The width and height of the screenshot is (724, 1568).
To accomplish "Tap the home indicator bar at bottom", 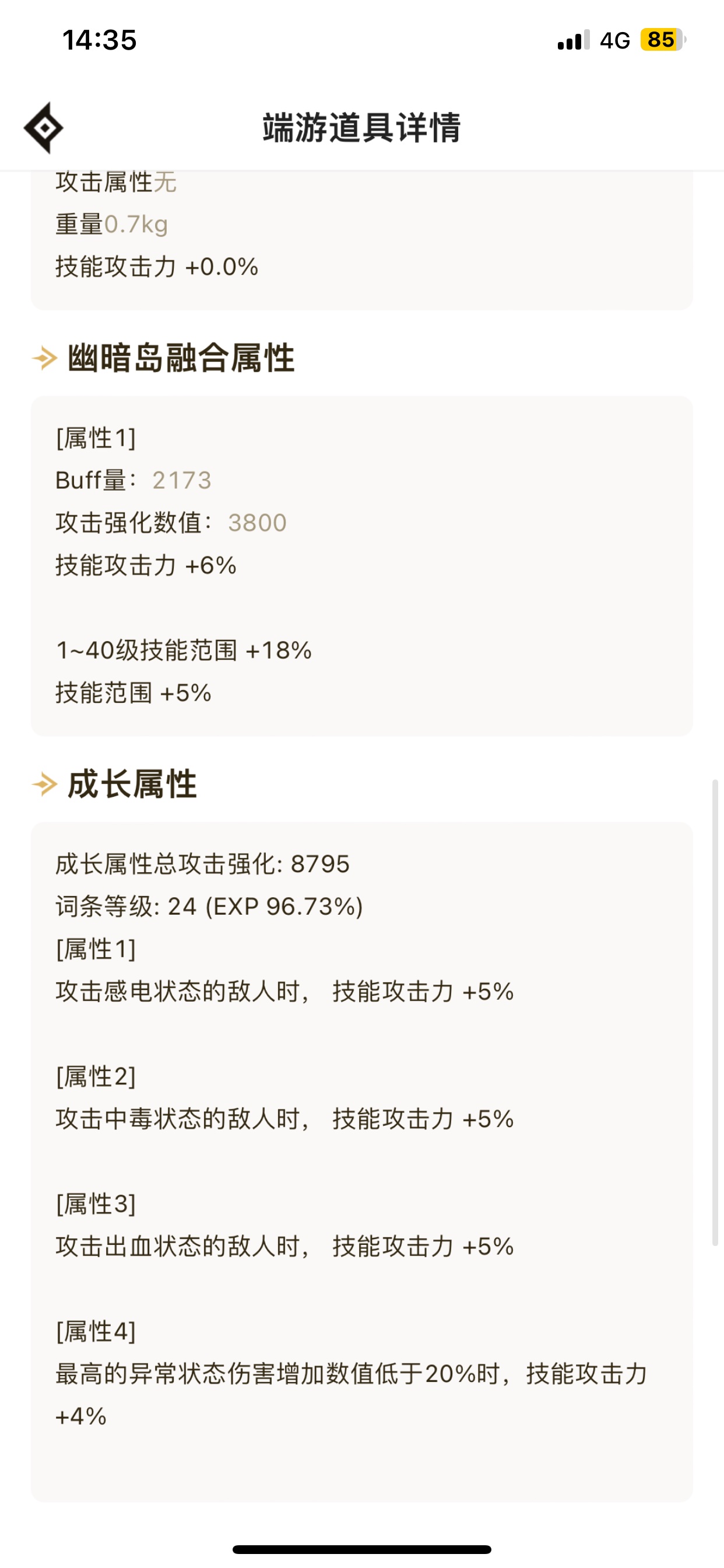I will (x=362, y=1549).
